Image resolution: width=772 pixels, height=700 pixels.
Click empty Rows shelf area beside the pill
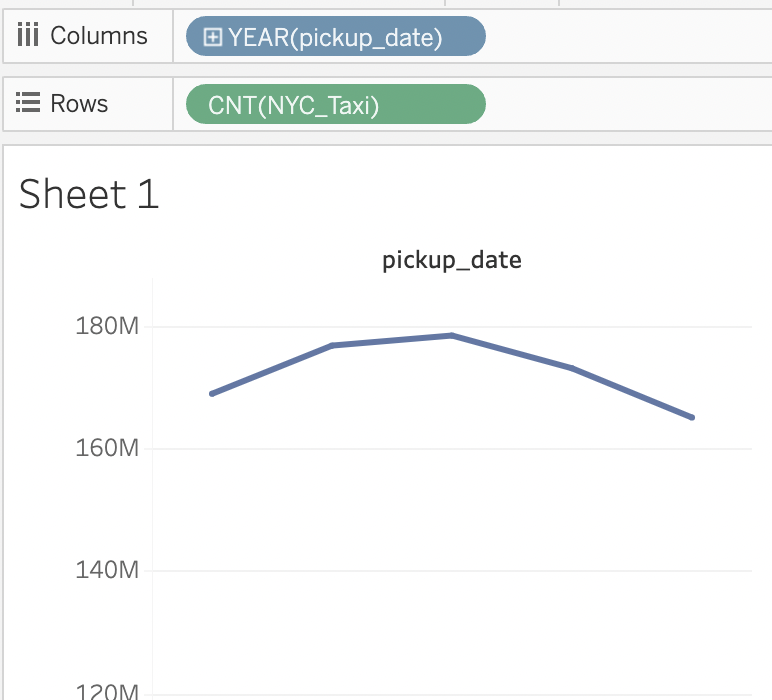click(629, 104)
